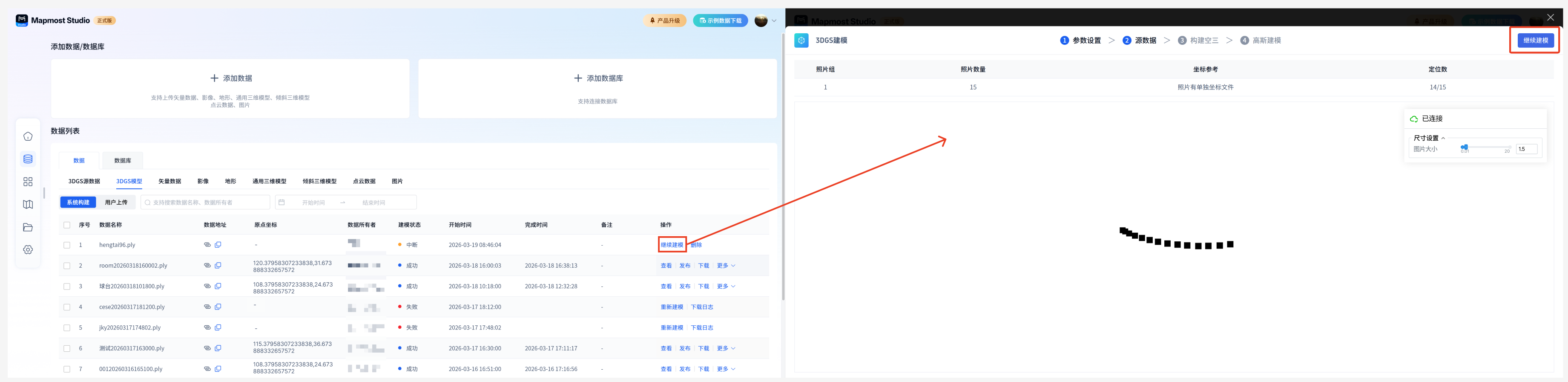Collapse the 尺寸设置 section

[x=1443, y=138]
